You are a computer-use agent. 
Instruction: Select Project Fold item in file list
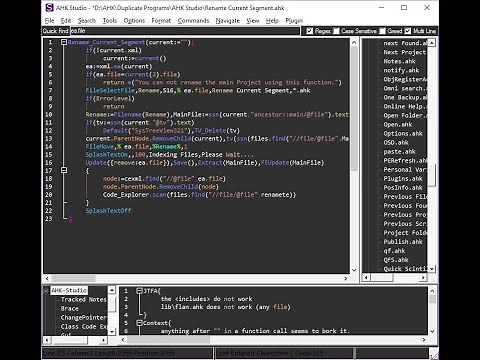coord(405,232)
